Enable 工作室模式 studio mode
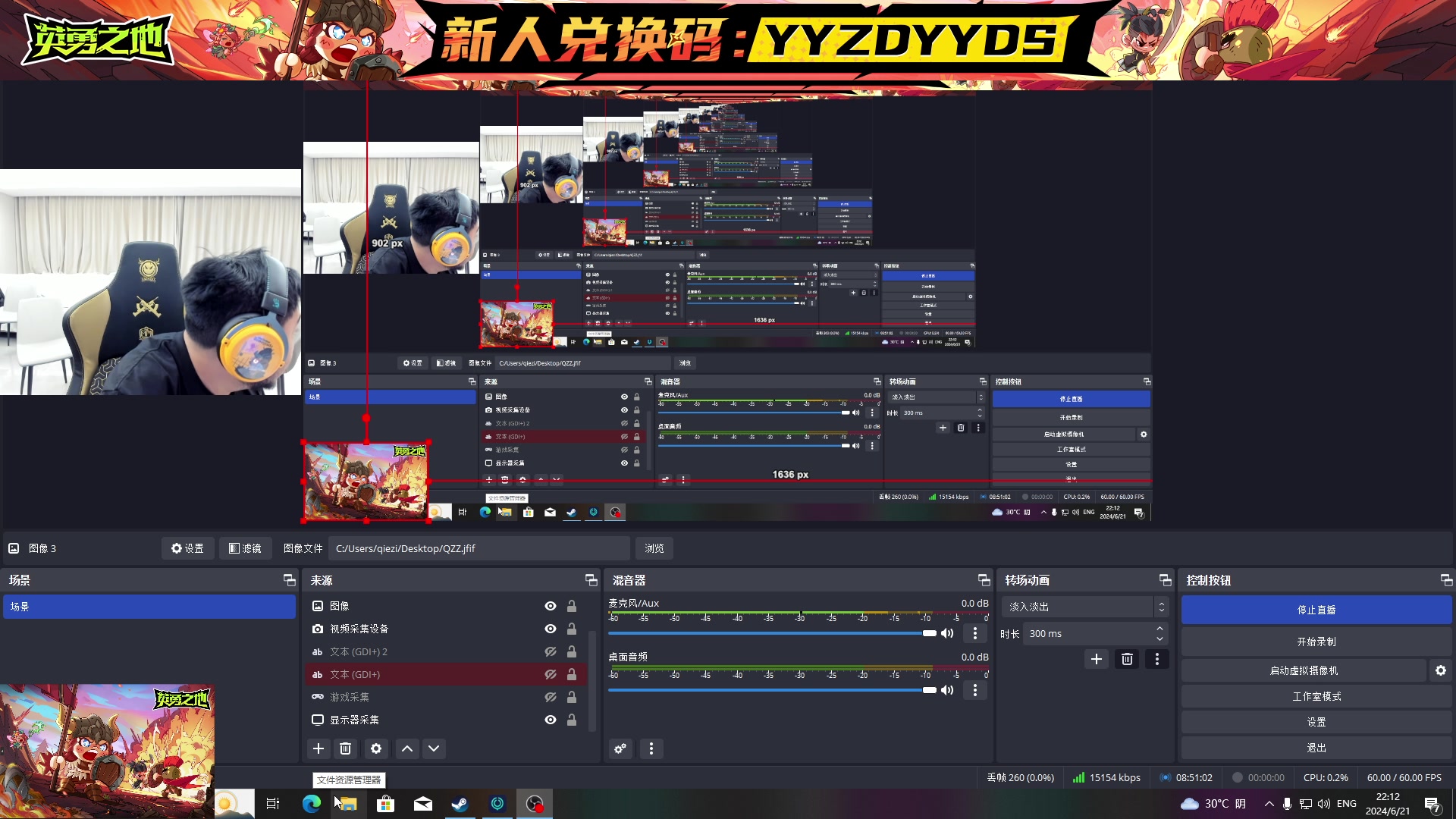Screen dimensions: 1456x819 1316,696
